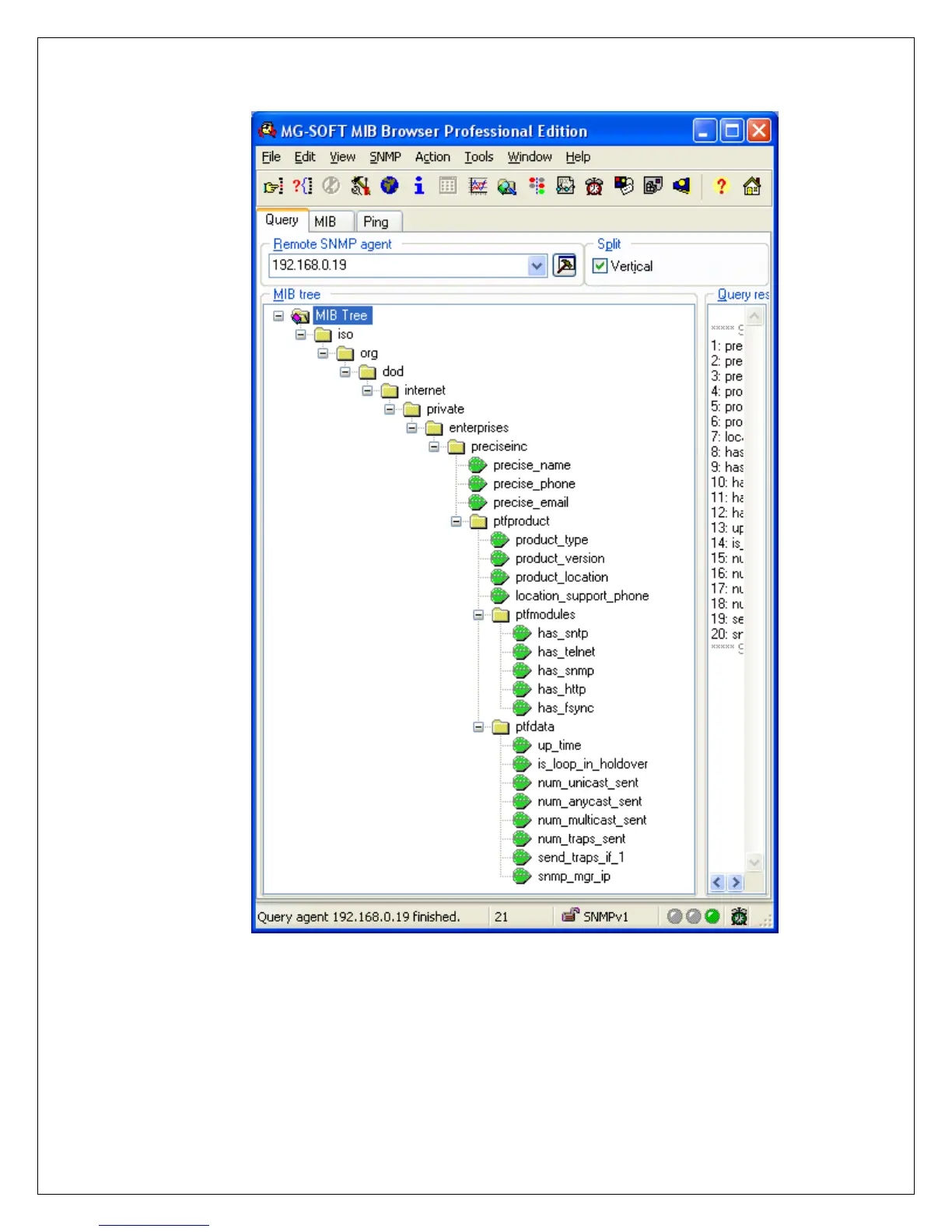This screenshot has height=1232, width=952.
Task: Open the Tools menu
Action: [x=479, y=157]
